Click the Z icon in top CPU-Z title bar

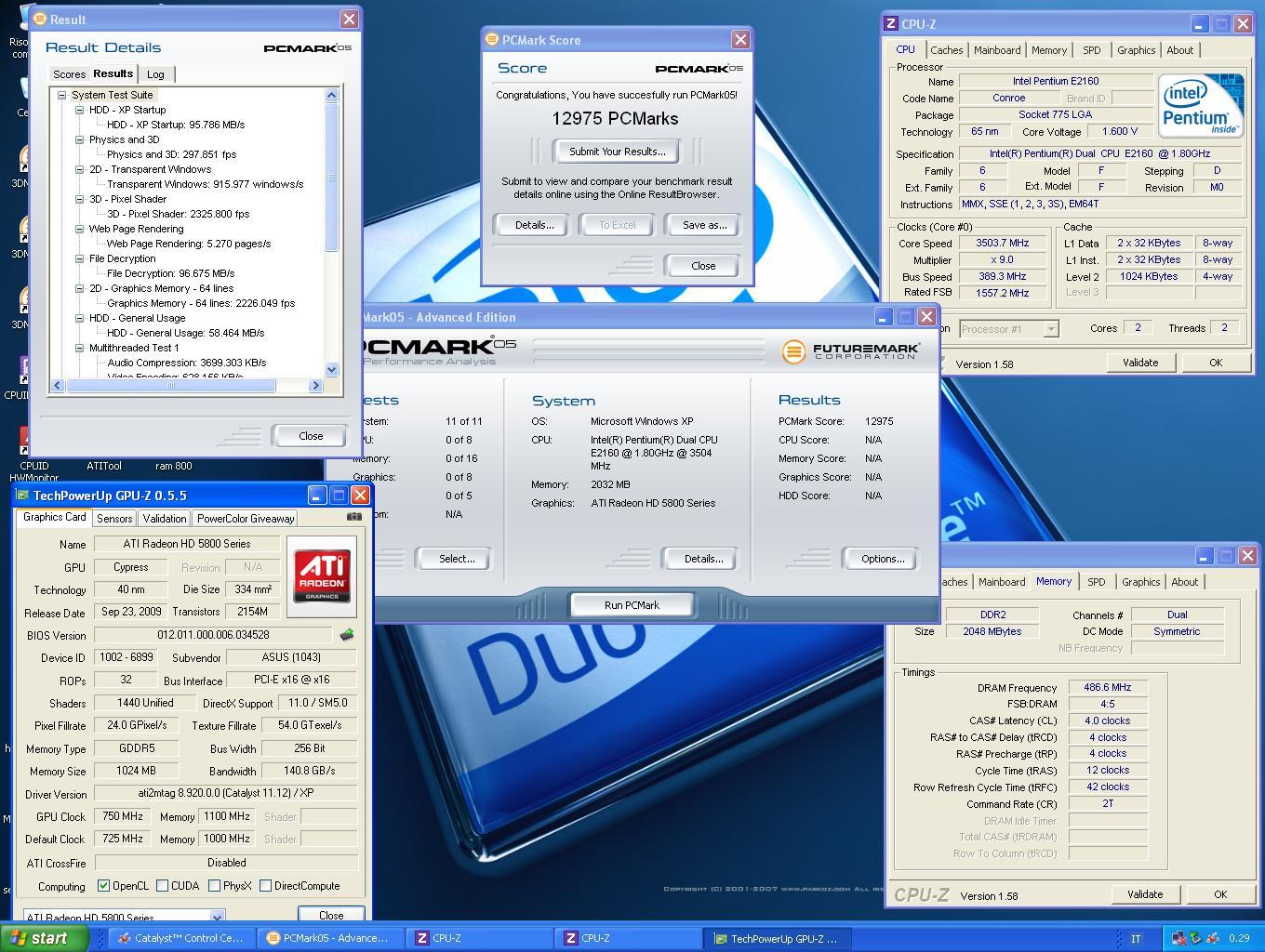pyautogui.click(x=891, y=24)
